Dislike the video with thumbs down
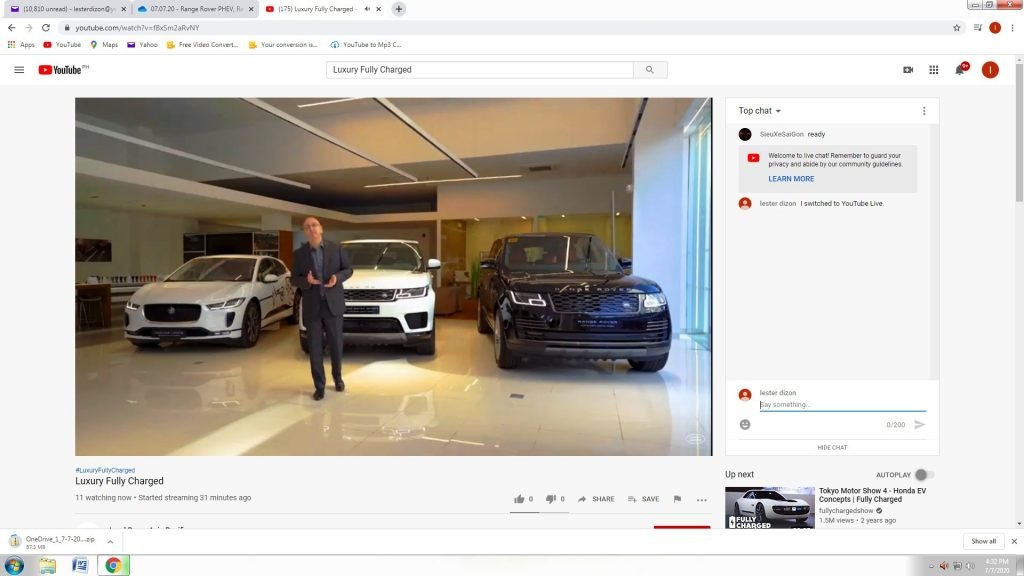 point(551,499)
